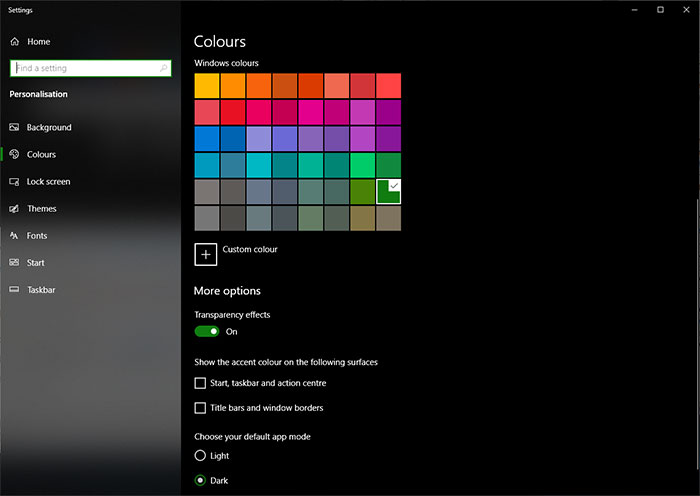Select the checked dark green swatch
Image resolution: width=700 pixels, height=496 pixels.
pyautogui.click(x=388, y=192)
